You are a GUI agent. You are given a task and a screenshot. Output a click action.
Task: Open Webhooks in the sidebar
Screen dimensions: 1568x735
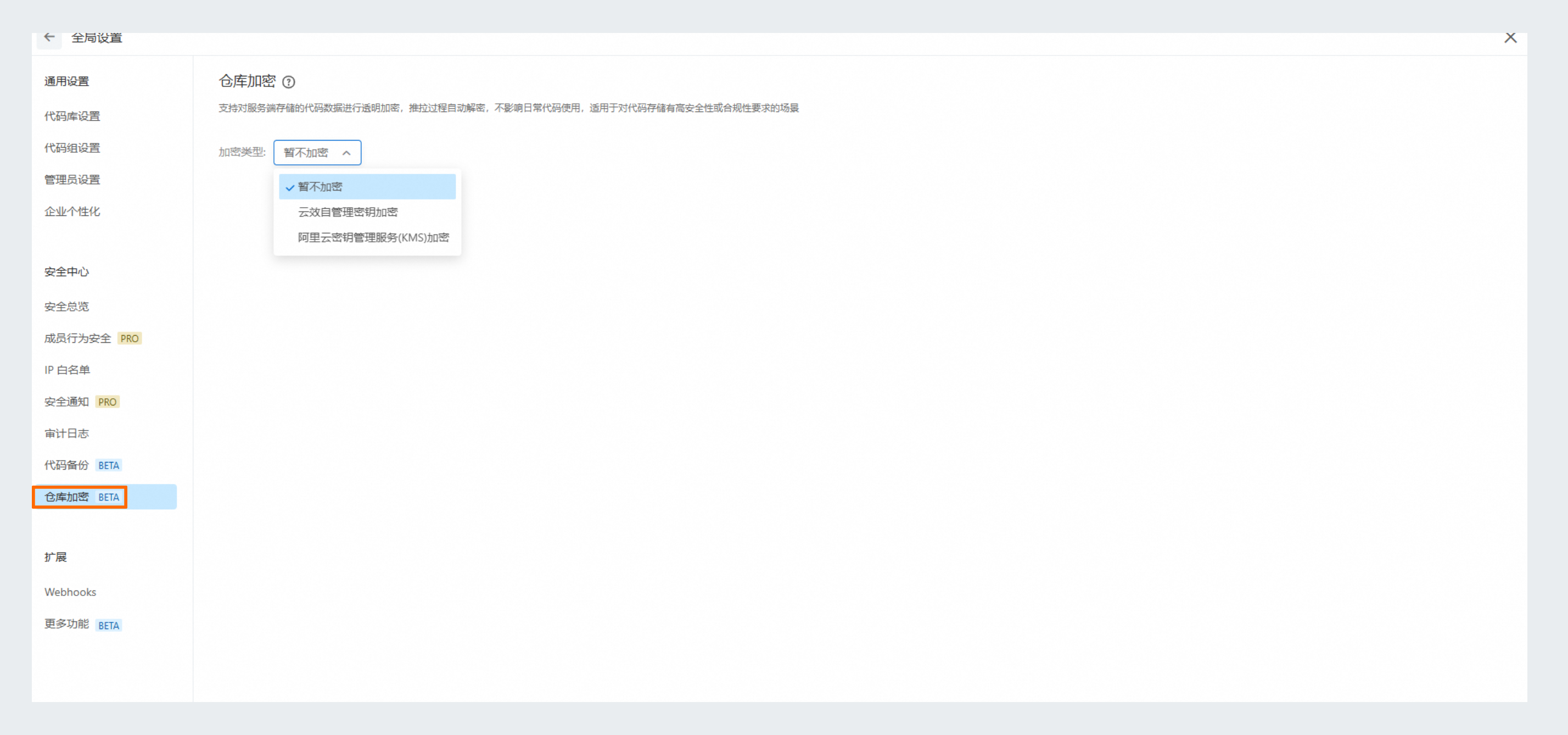click(71, 592)
